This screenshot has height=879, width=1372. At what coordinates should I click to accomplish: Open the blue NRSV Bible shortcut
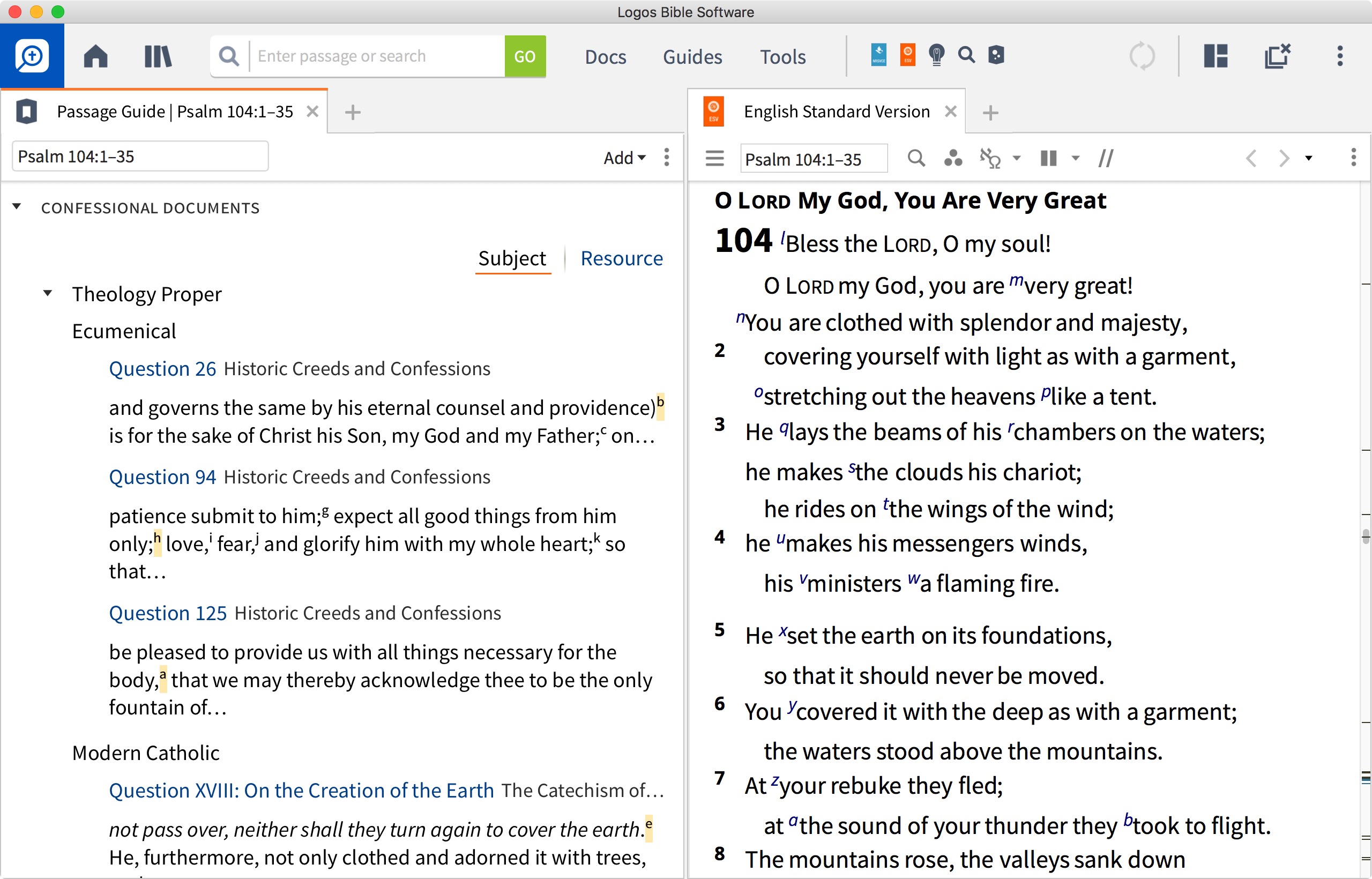[878, 55]
